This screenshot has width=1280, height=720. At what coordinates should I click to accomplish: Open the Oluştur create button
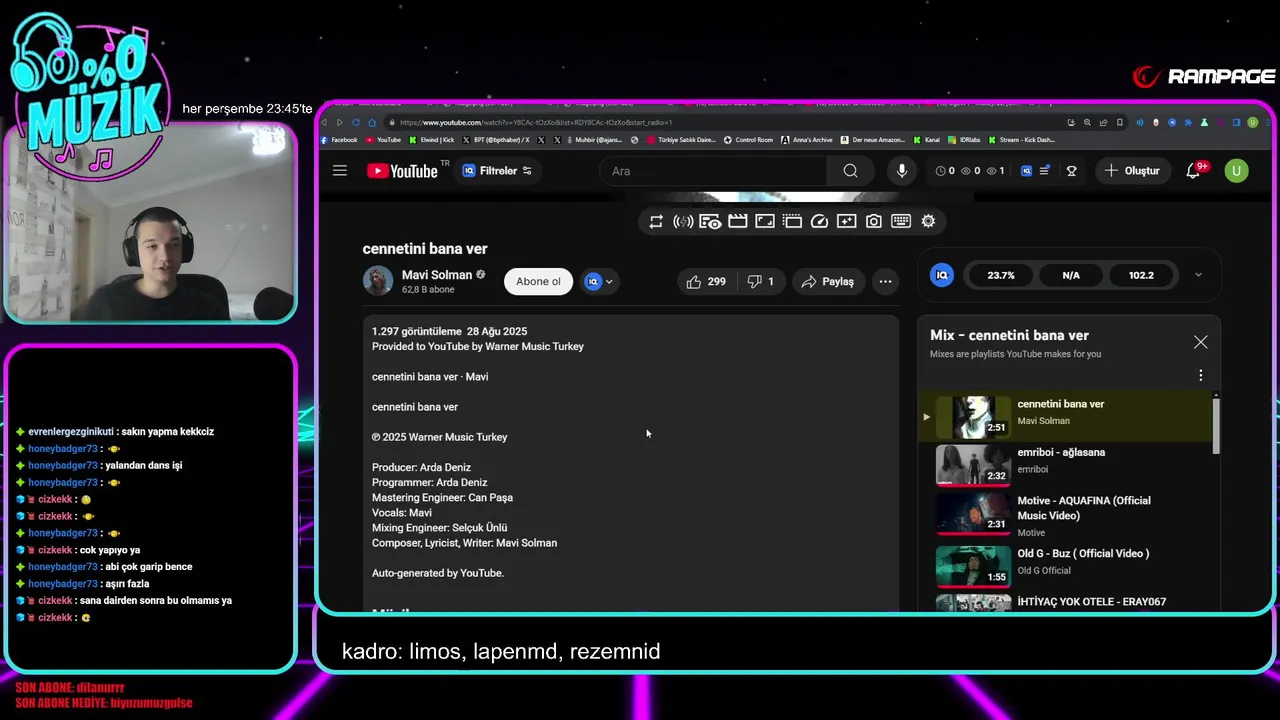click(x=1131, y=171)
